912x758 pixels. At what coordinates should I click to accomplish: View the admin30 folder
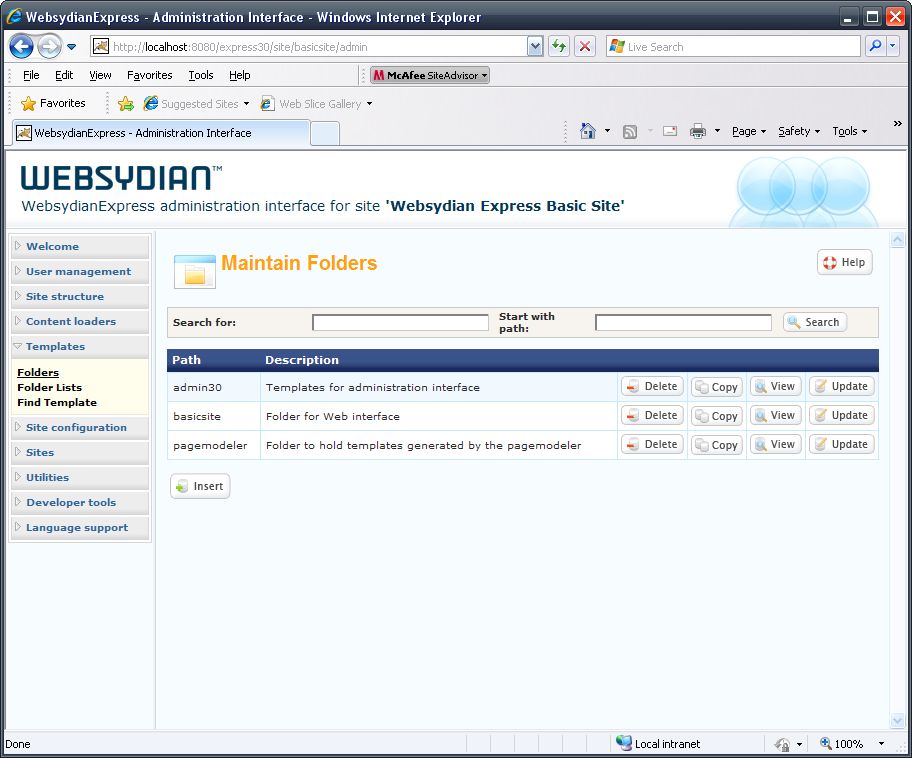pyautogui.click(x=776, y=386)
